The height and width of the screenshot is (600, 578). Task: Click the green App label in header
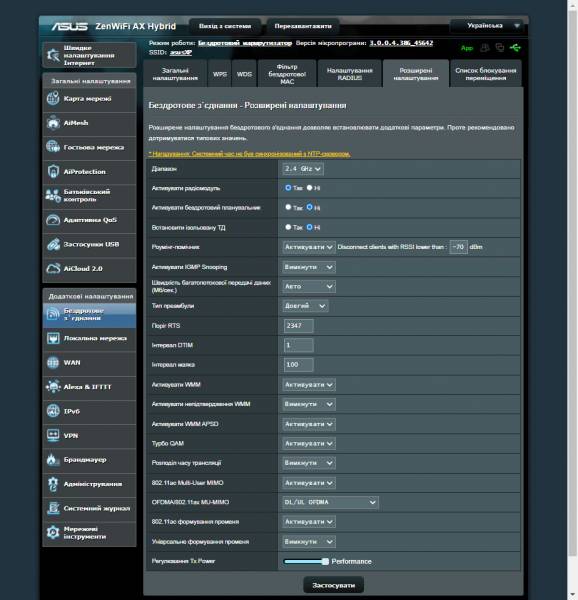point(467,48)
